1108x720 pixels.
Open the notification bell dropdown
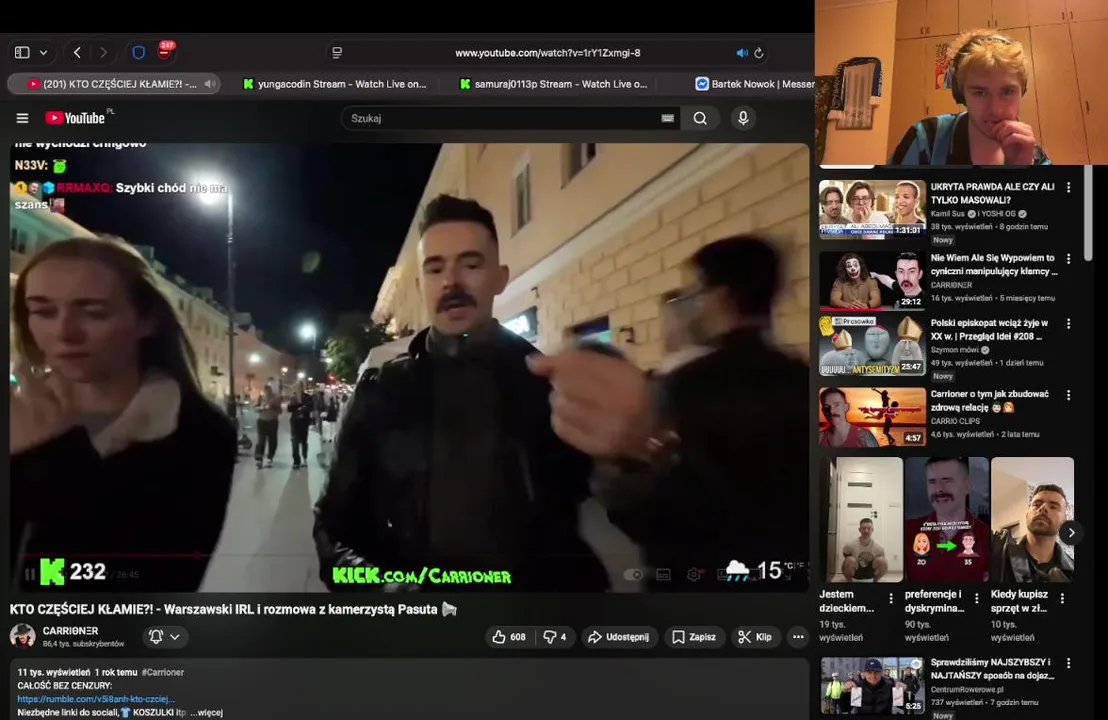pos(165,637)
